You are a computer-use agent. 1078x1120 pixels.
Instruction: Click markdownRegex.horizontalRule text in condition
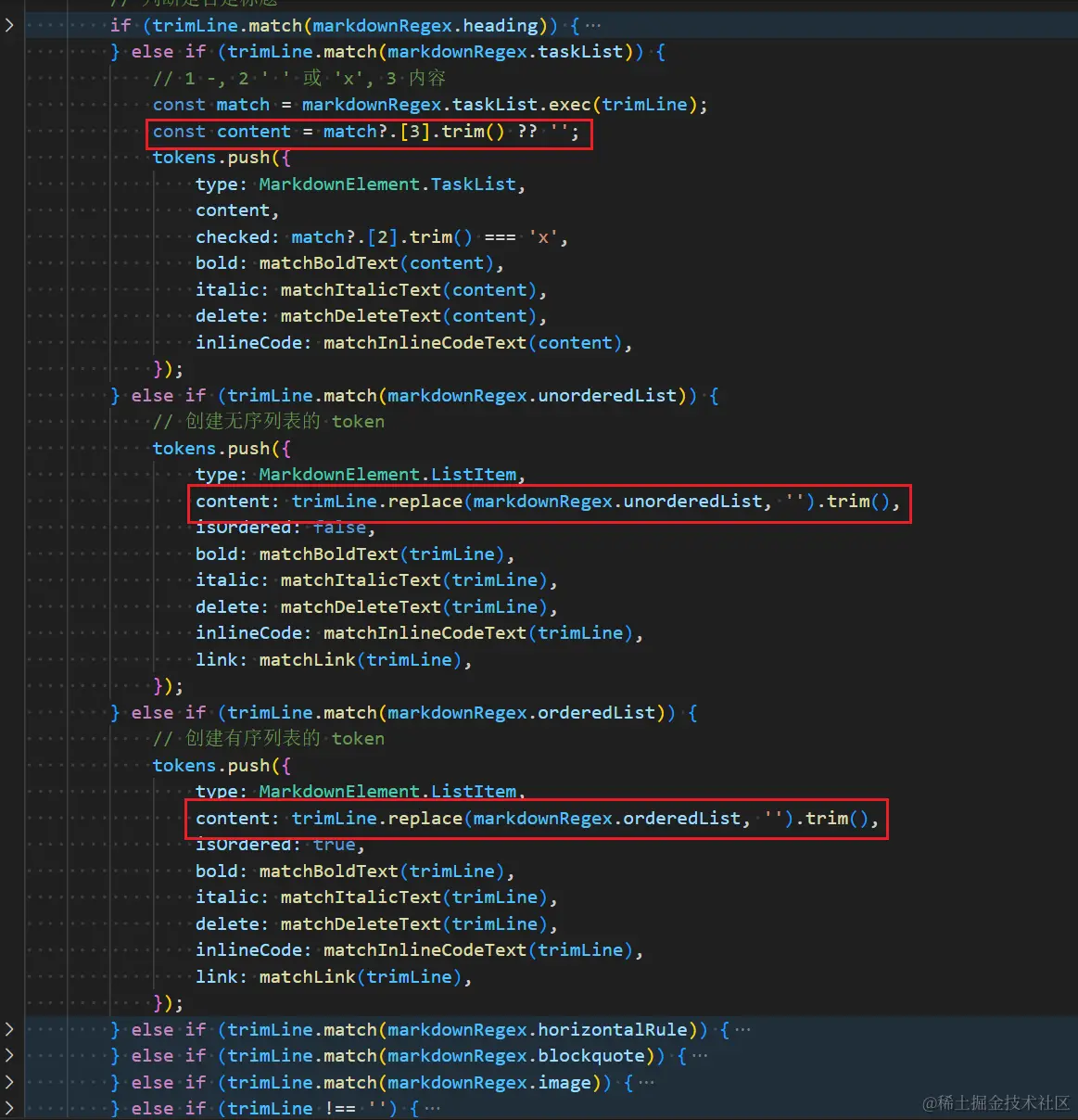(x=538, y=1029)
